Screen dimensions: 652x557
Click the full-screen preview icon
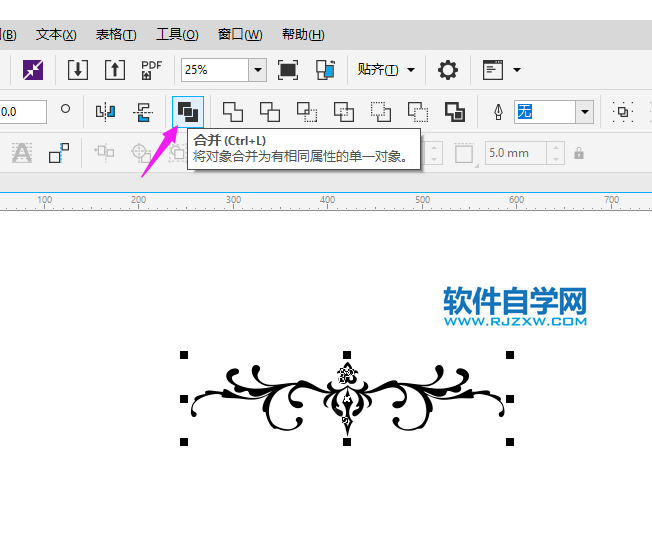(x=288, y=70)
